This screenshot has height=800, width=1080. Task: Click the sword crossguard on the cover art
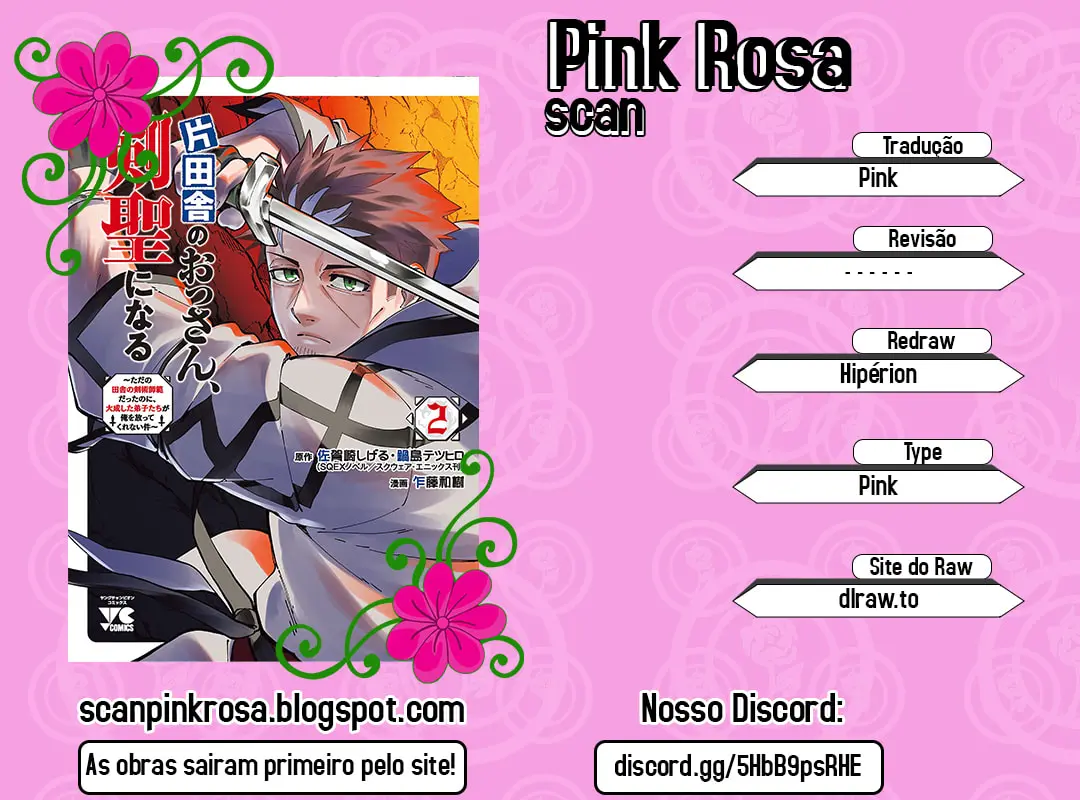(x=256, y=195)
